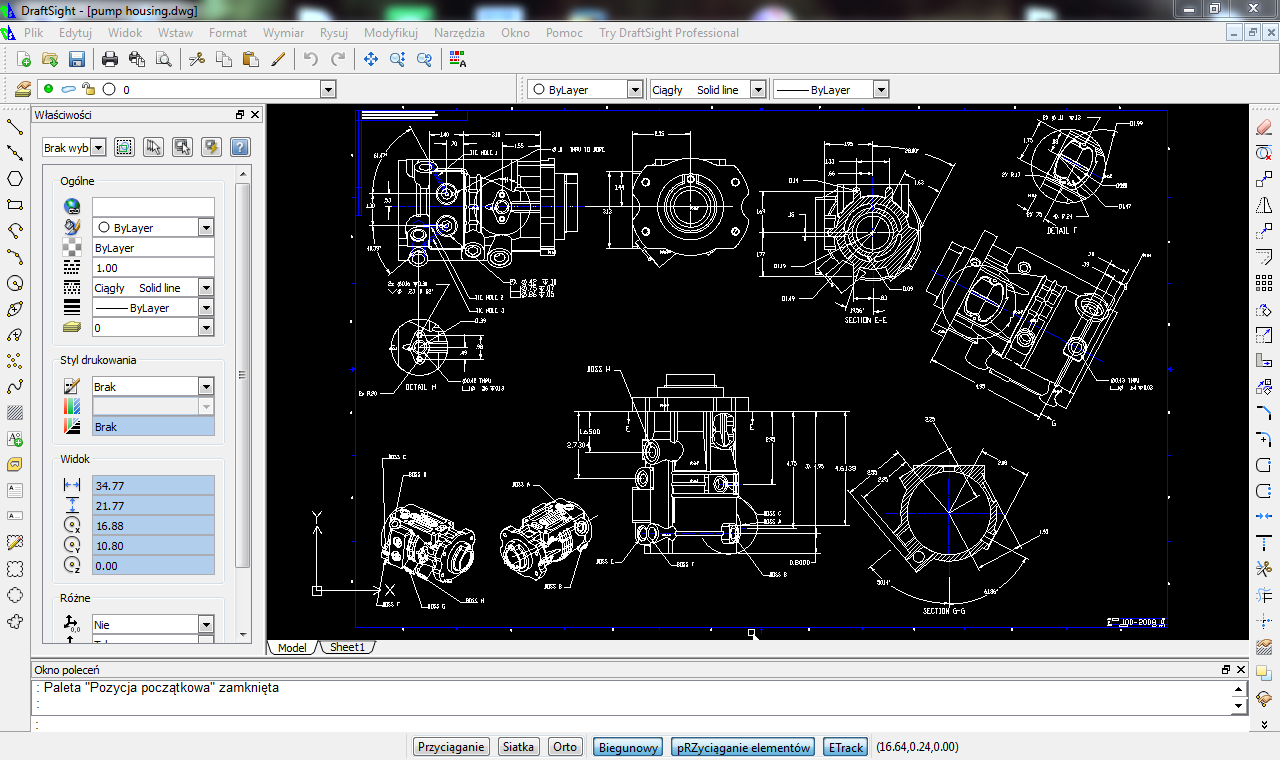Screen dimensions: 1280x760
Task: Toggle Orto mode in status bar
Action: tap(565, 747)
